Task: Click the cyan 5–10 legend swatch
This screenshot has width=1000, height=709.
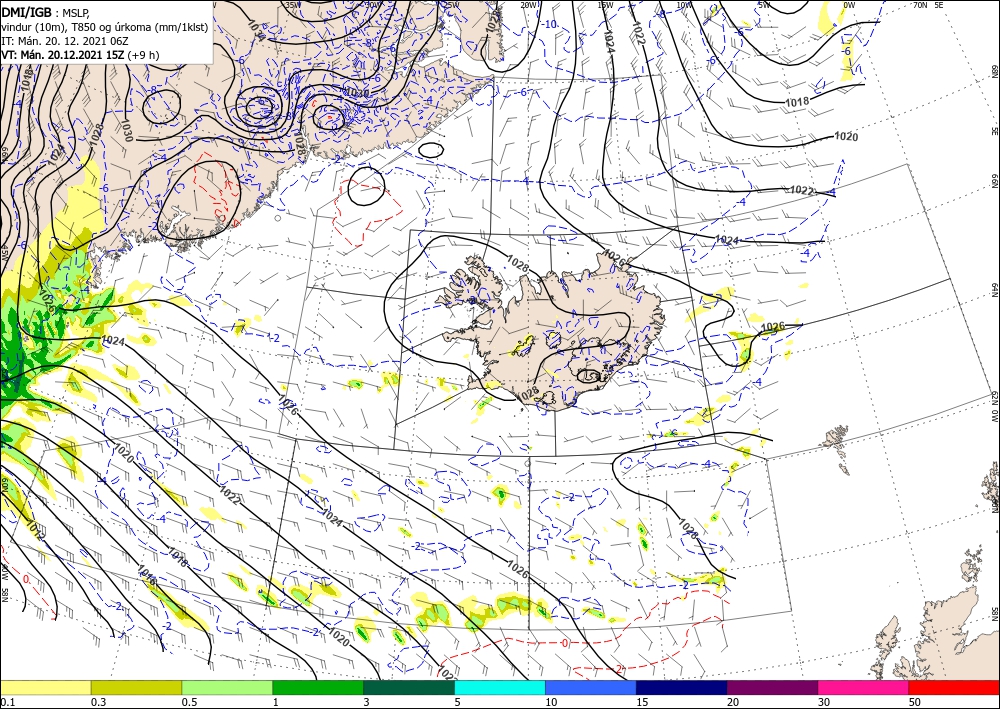Action: click(500, 687)
